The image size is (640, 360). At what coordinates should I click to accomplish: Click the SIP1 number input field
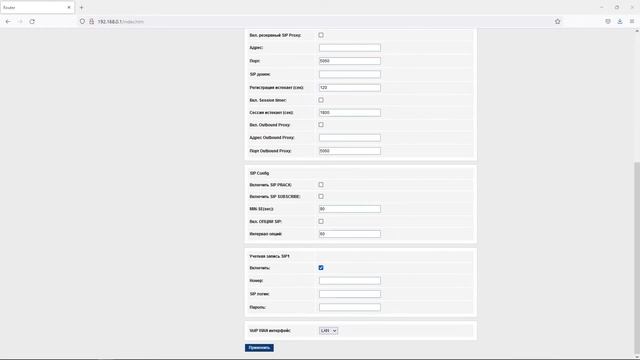[x=350, y=280]
